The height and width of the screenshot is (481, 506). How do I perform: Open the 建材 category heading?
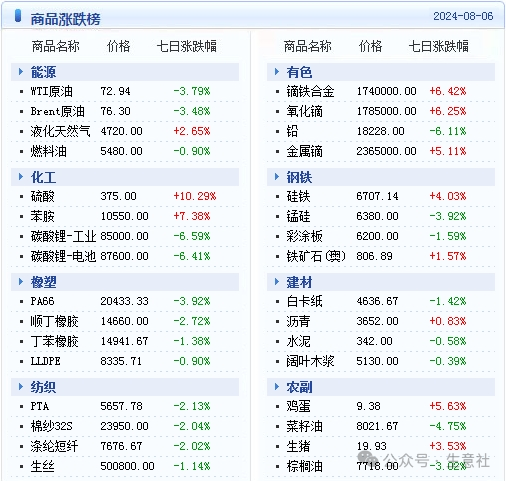(299, 282)
